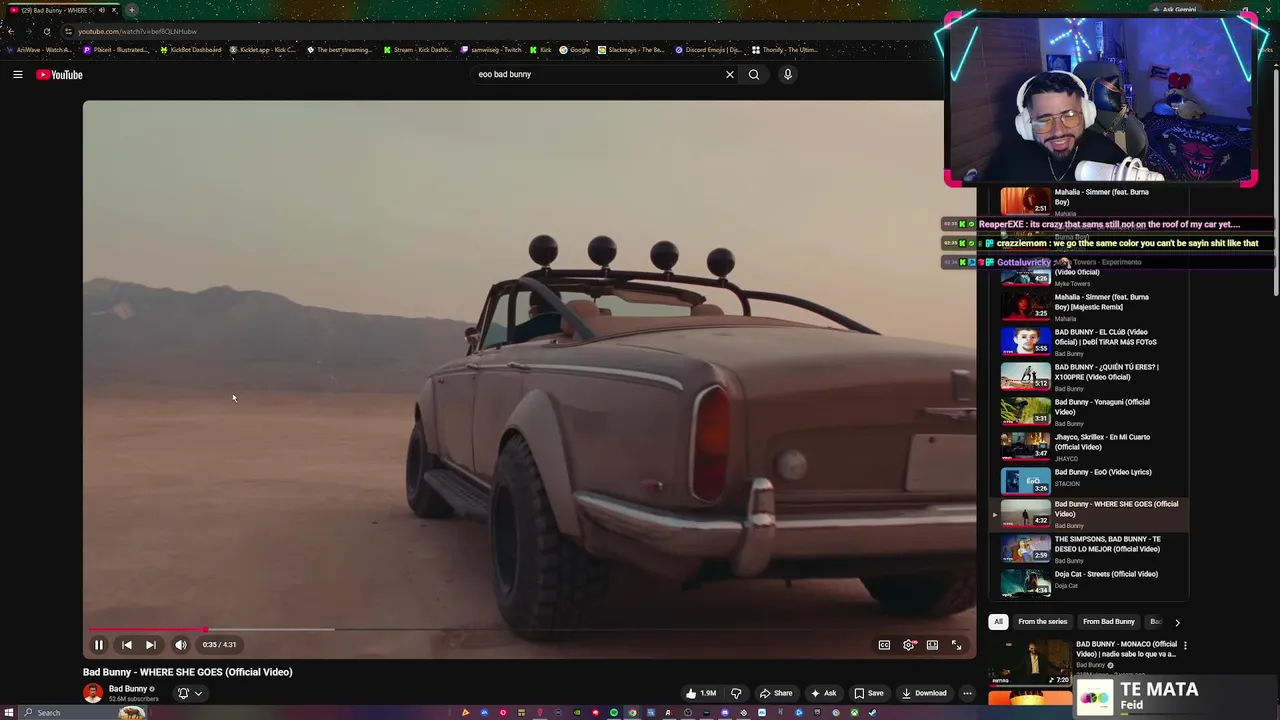Open the Thonify bookmark

(x=785, y=49)
